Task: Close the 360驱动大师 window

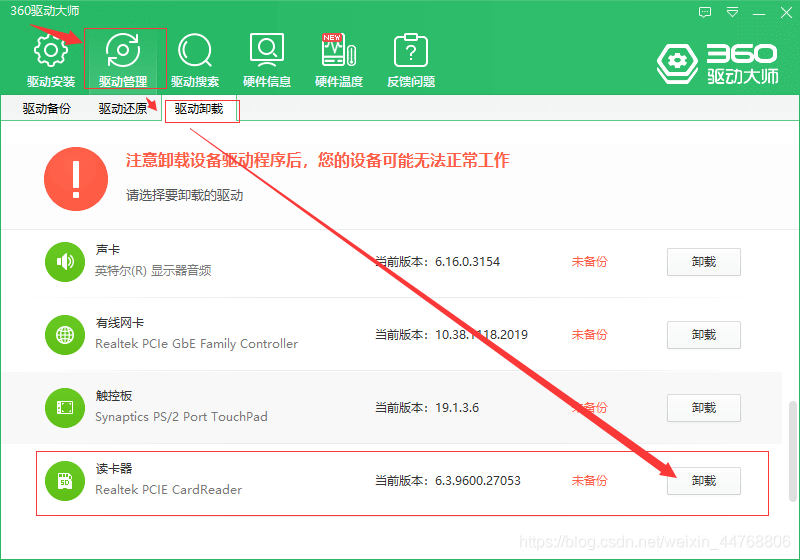Action: [786, 12]
